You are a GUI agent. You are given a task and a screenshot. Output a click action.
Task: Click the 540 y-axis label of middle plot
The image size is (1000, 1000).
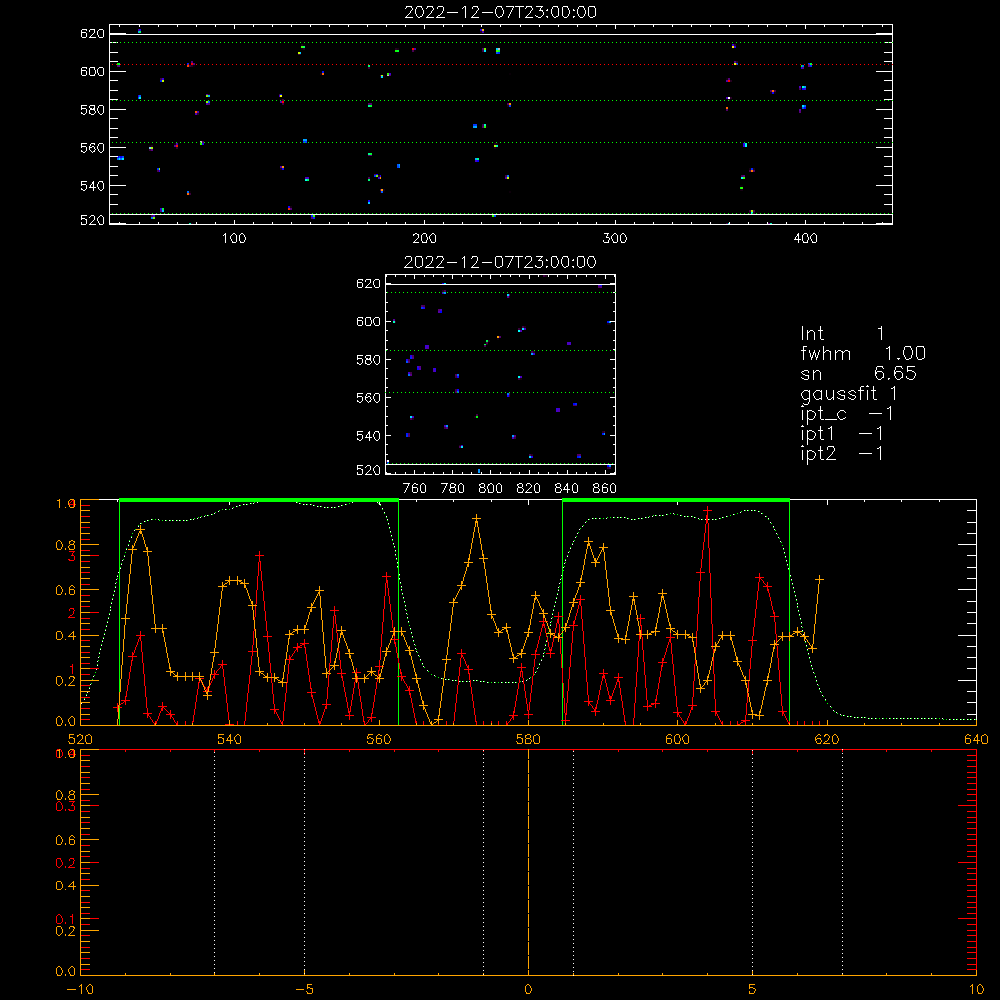click(368, 436)
